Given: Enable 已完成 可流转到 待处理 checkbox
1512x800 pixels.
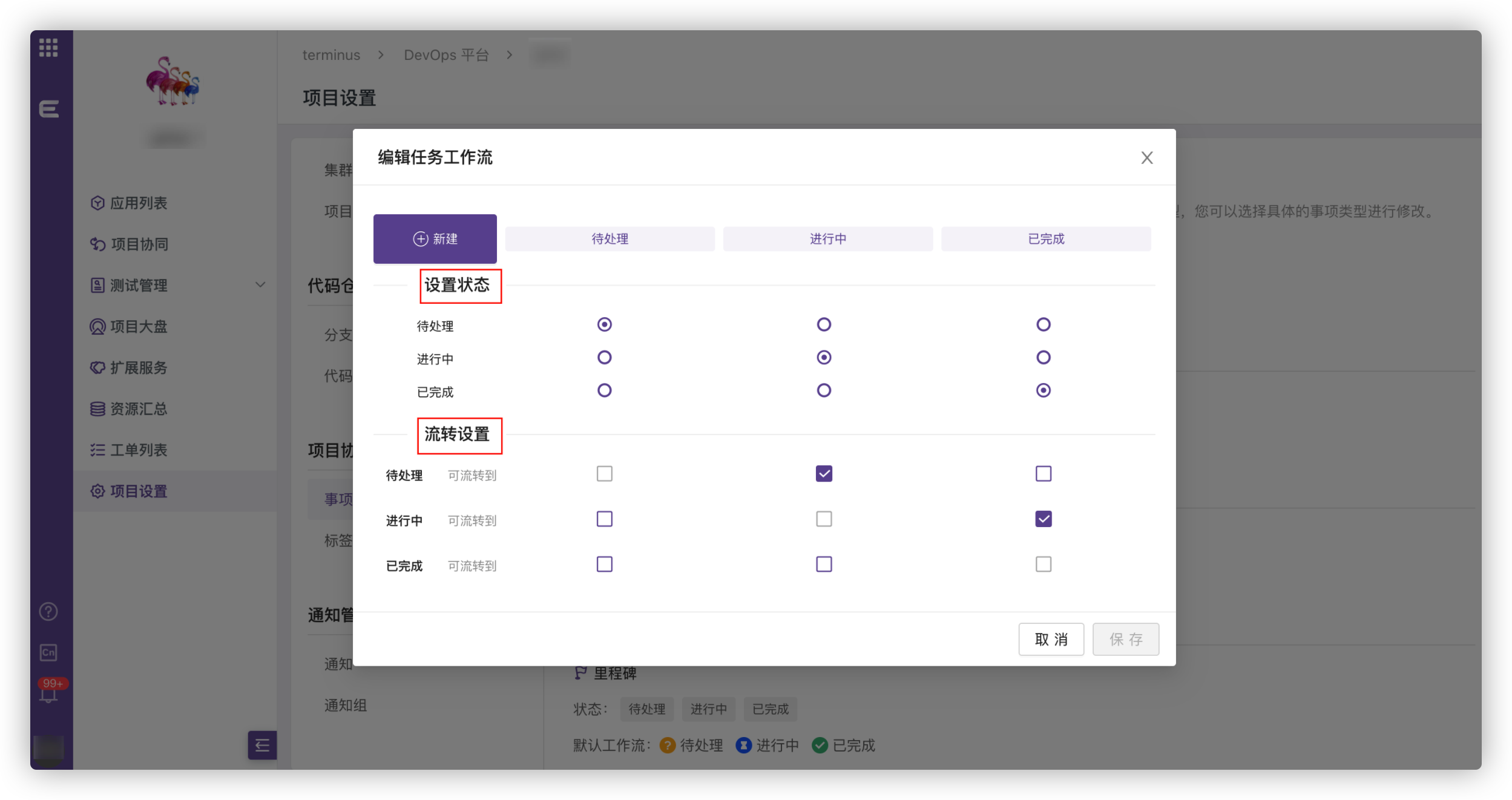Looking at the screenshot, I should pyautogui.click(x=603, y=563).
